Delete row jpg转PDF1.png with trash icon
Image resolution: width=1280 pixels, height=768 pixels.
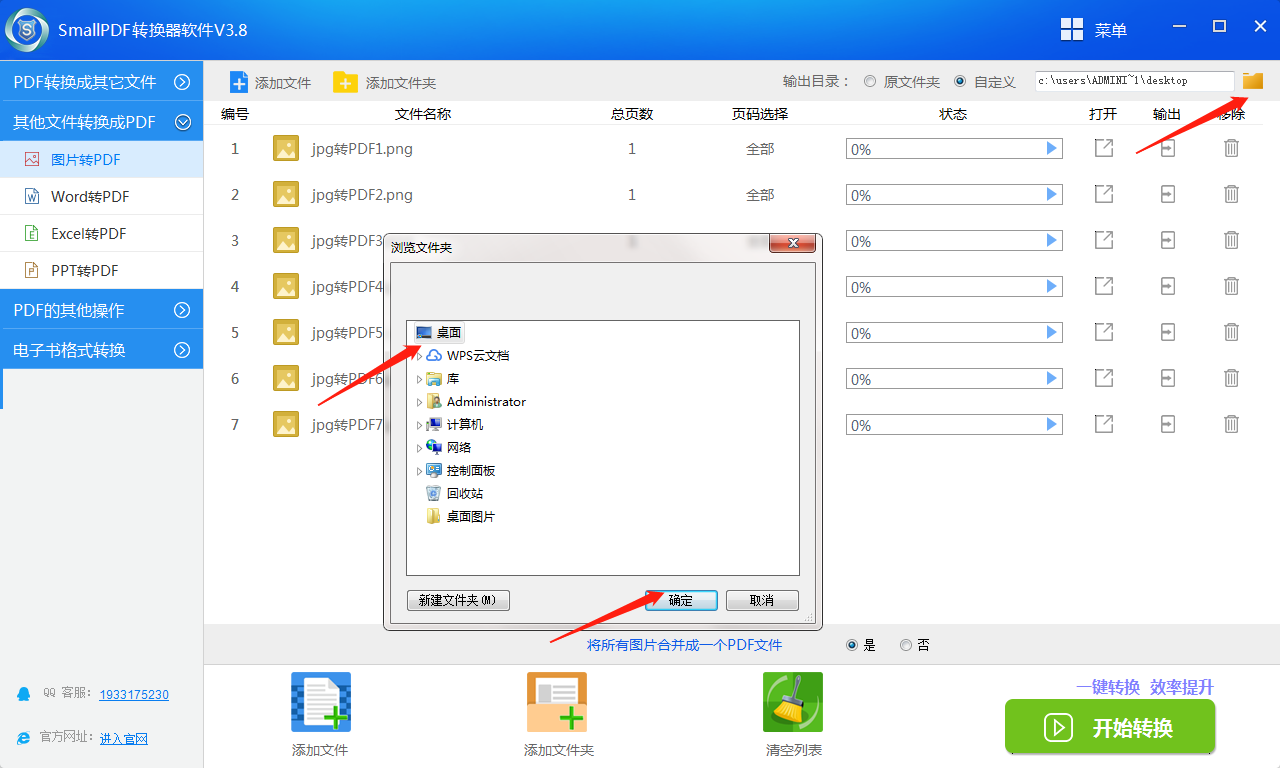[x=1232, y=148]
